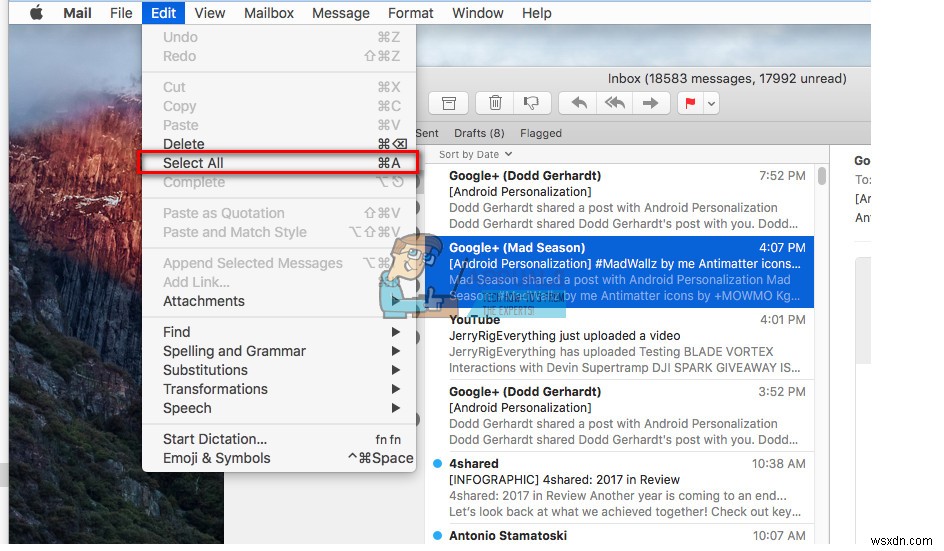Open the Sort by Date dropdown
This screenshot has width=944, height=551.
point(475,154)
